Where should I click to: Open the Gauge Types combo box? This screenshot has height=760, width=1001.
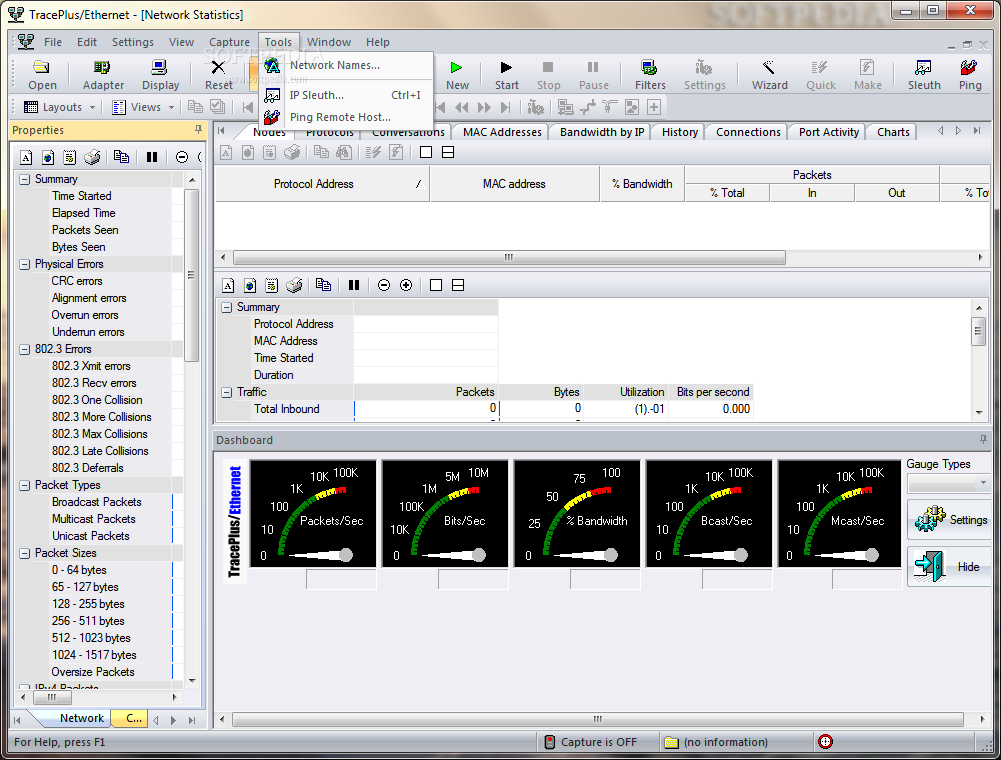[x=948, y=483]
